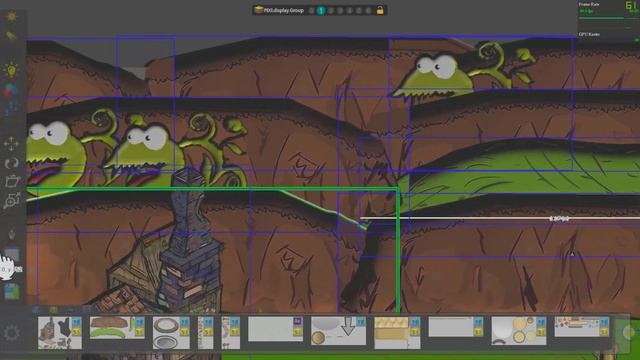The image size is (640, 360).
Task: Open settings with the gear icon
Action: (x=11, y=333)
